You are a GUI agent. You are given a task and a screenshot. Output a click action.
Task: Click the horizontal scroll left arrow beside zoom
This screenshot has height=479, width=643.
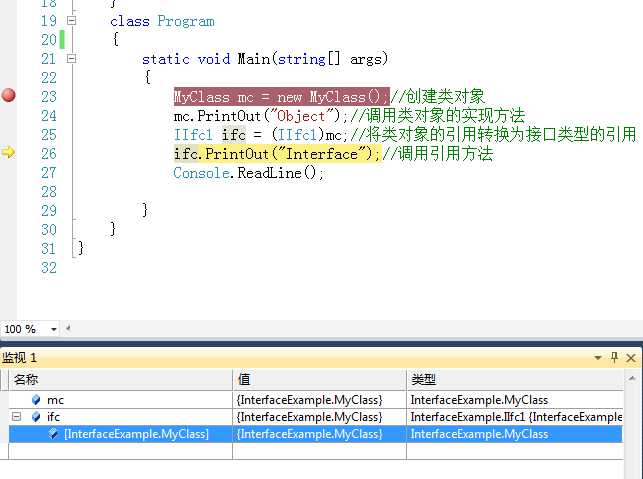tap(68, 328)
